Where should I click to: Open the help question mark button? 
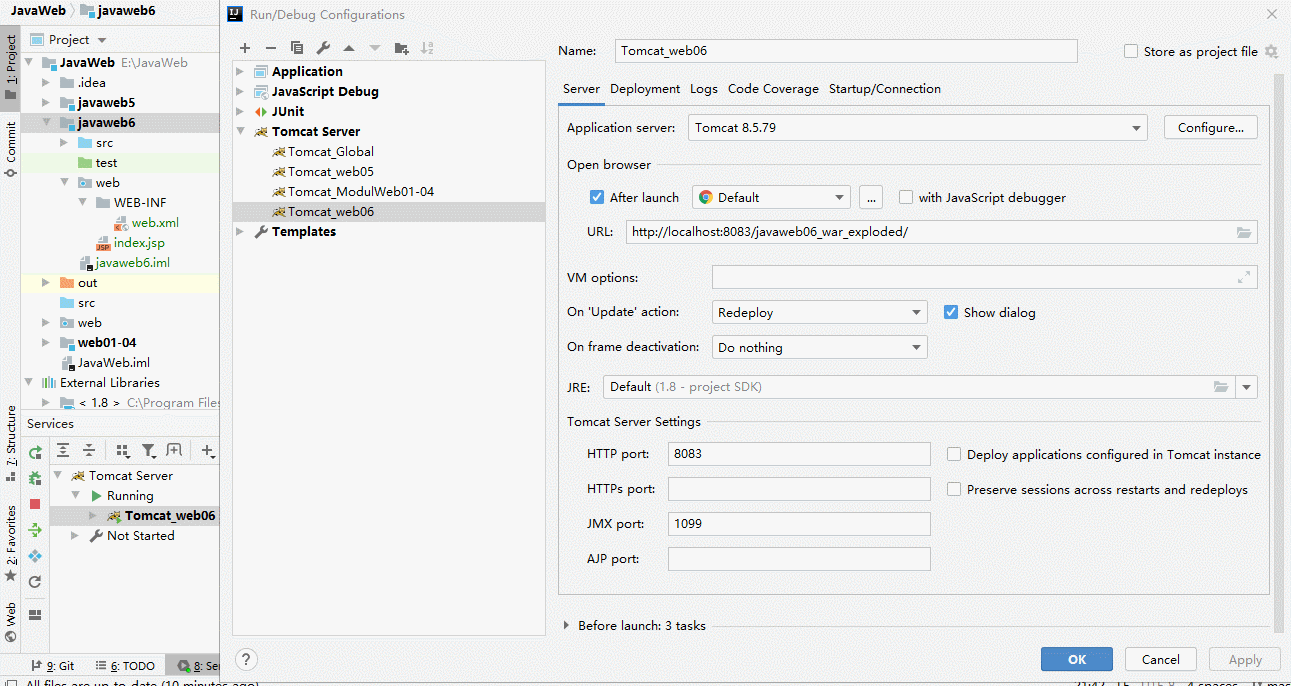(x=246, y=659)
